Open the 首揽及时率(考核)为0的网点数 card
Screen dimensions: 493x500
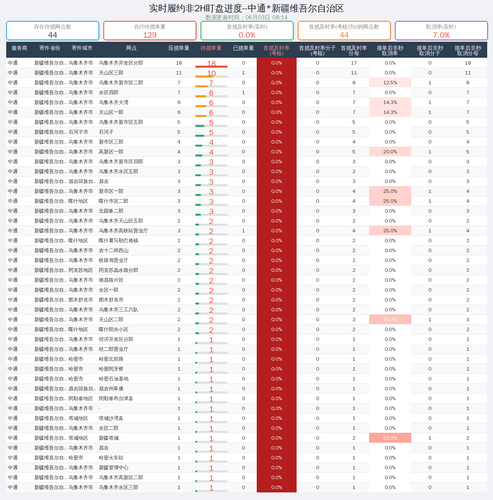click(x=344, y=31)
